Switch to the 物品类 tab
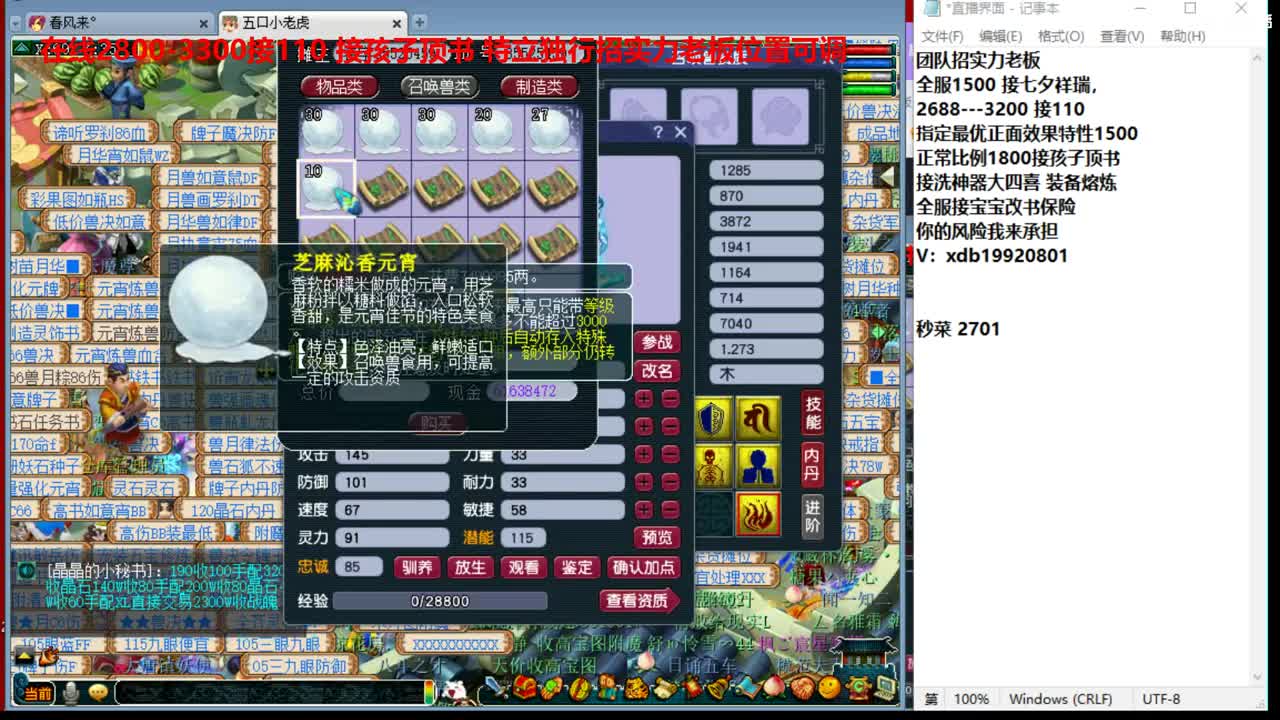The height and width of the screenshot is (720, 1280). (340, 87)
